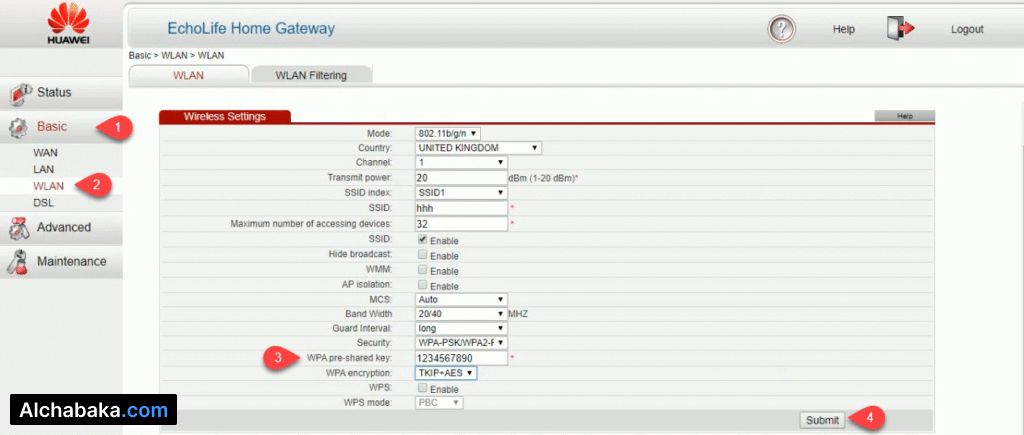Click the Advanced section icon
The width and height of the screenshot is (1024, 435).
(19, 228)
